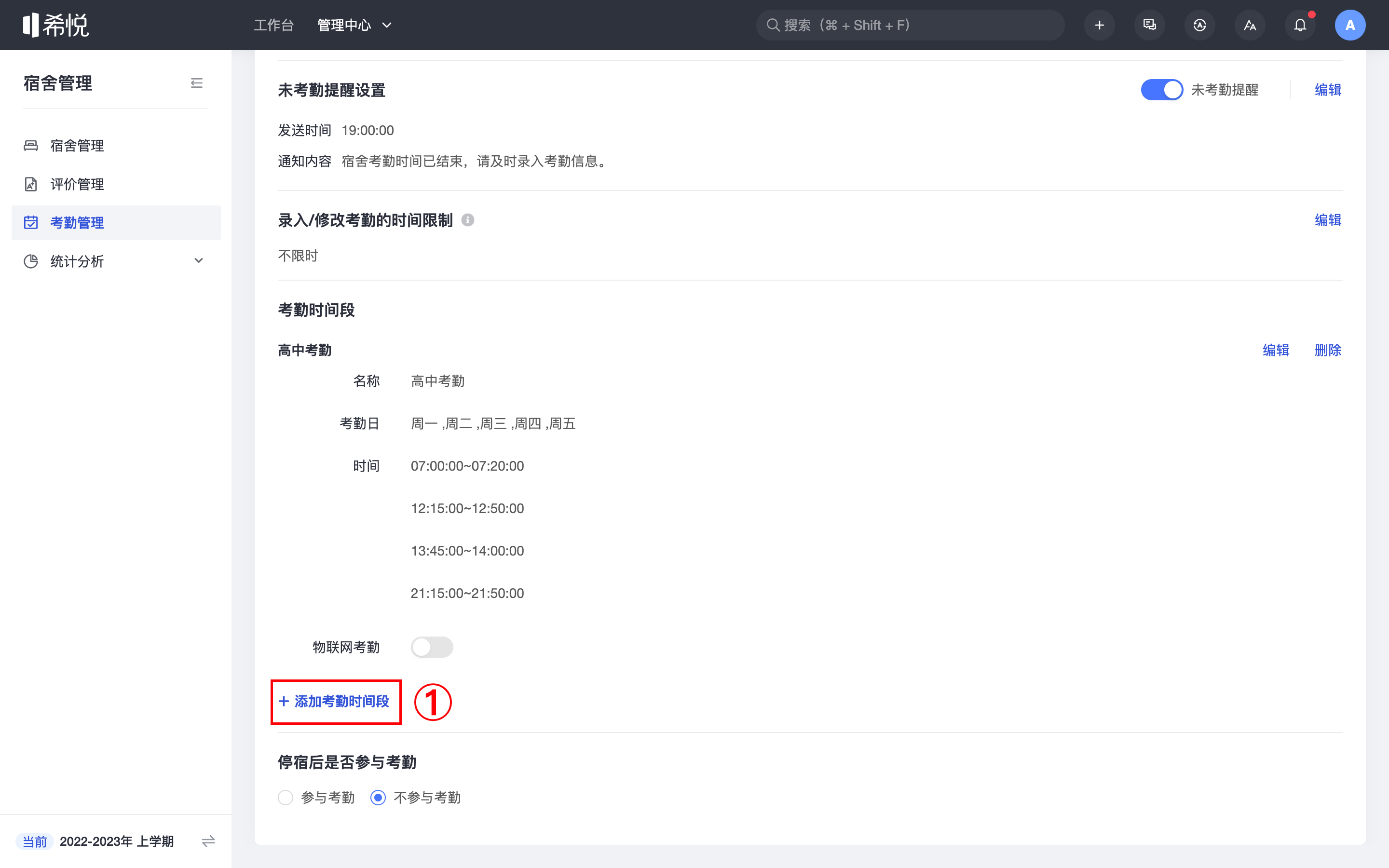Click the 周一 ,周二 ,周三 ,周四 ,周五 text
This screenshot has height=868, width=1389.
pyautogui.click(x=493, y=424)
